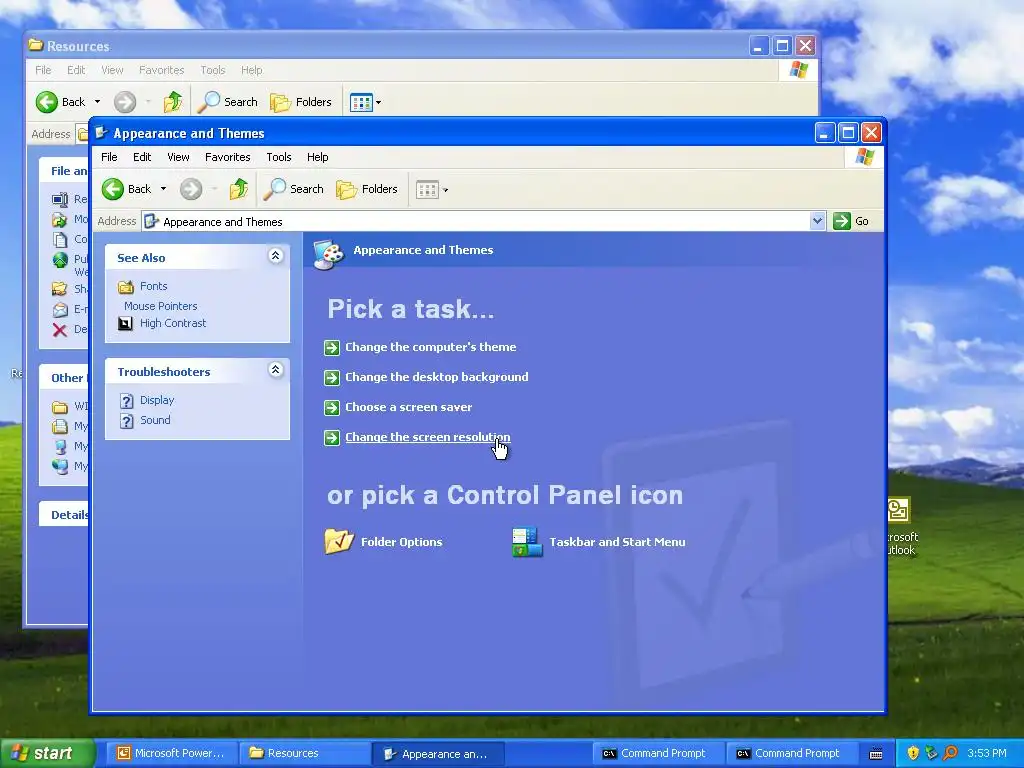Click arrow icon beside Change the computer's theme
The width and height of the screenshot is (1024, 768).
[x=332, y=348]
